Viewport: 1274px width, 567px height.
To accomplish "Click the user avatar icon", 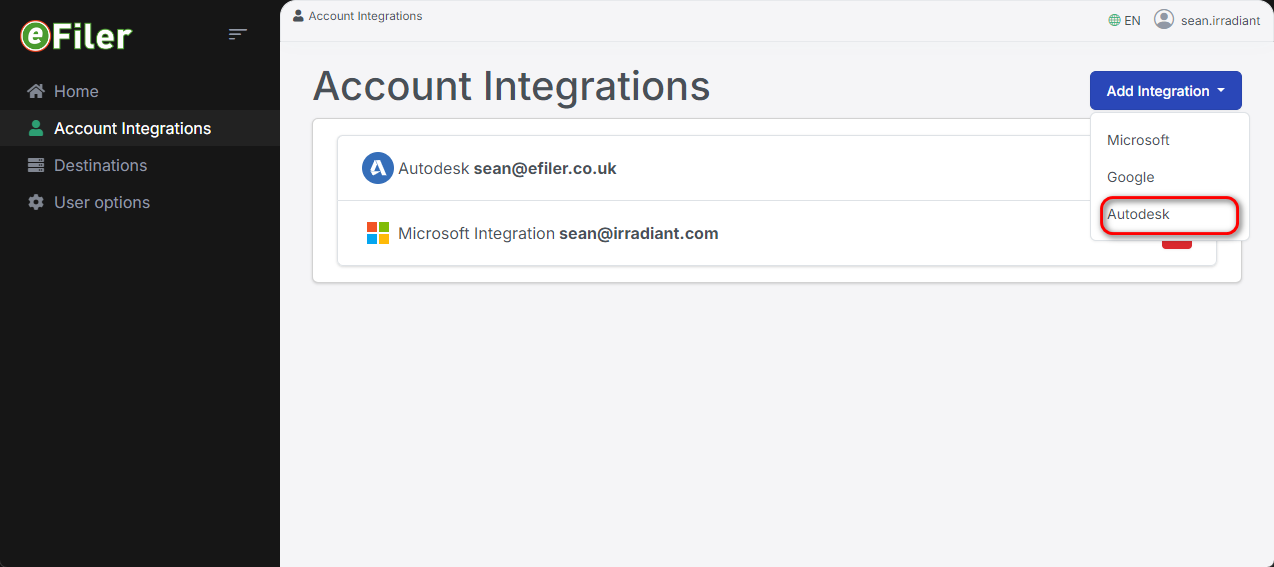I will click(1163, 19).
